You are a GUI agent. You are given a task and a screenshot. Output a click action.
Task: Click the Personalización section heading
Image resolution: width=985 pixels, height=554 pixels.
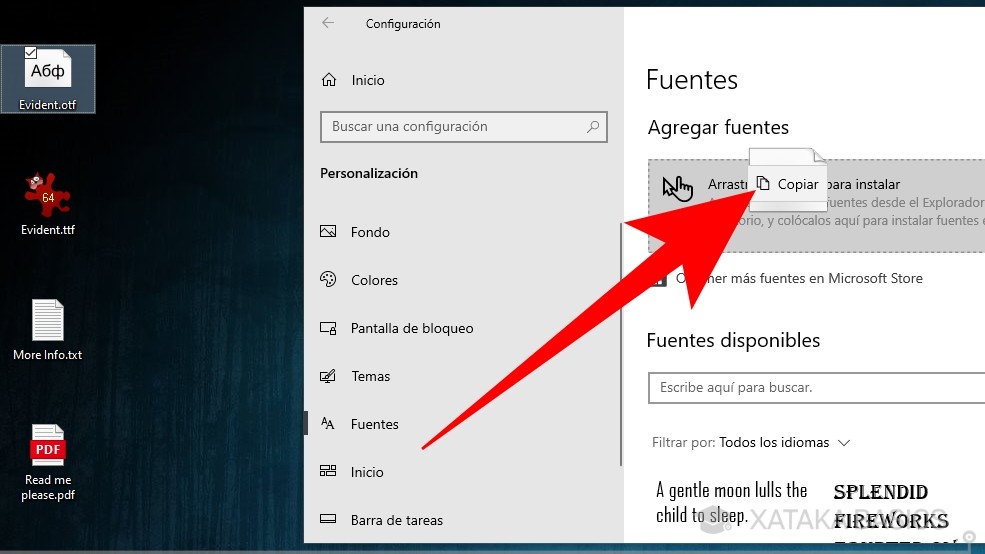coord(369,173)
